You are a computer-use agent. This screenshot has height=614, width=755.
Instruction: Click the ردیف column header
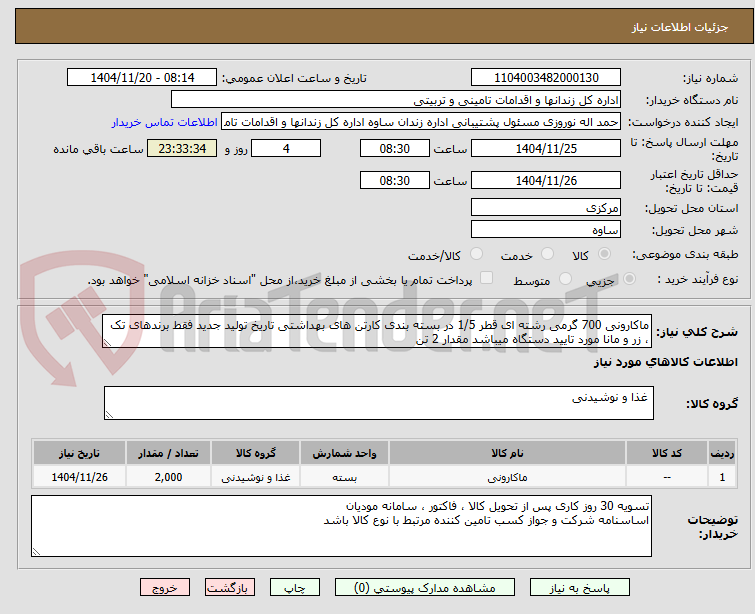coord(722,453)
